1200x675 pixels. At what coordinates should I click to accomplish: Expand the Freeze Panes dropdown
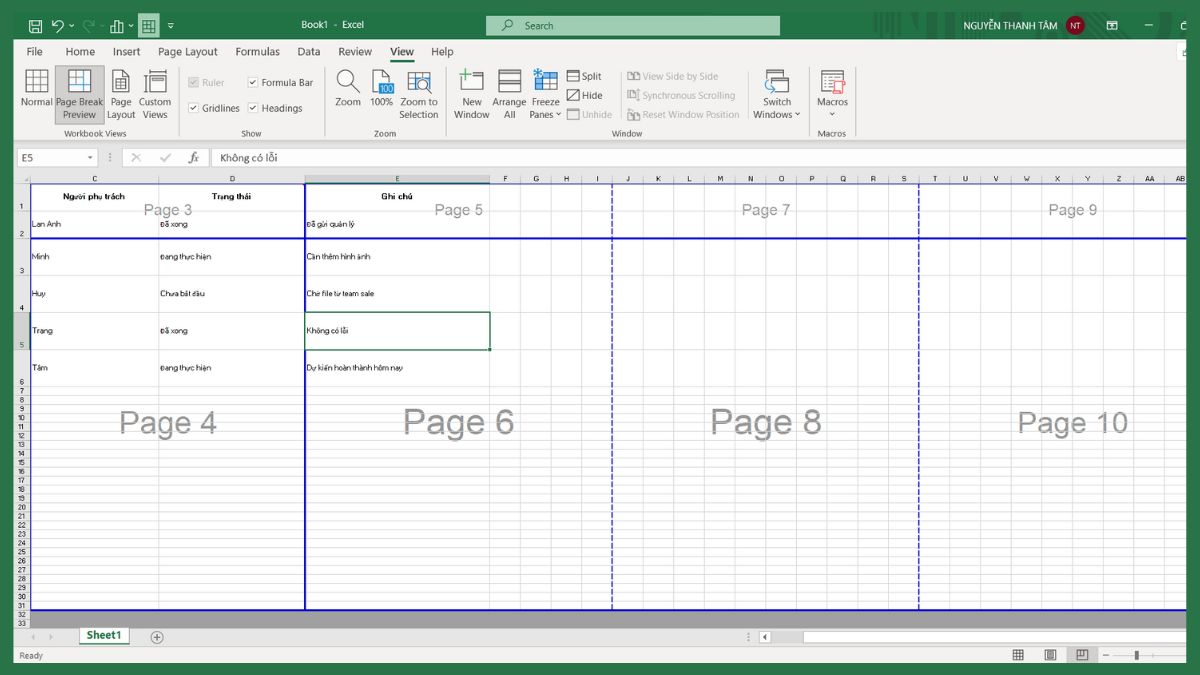pyautogui.click(x=546, y=115)
